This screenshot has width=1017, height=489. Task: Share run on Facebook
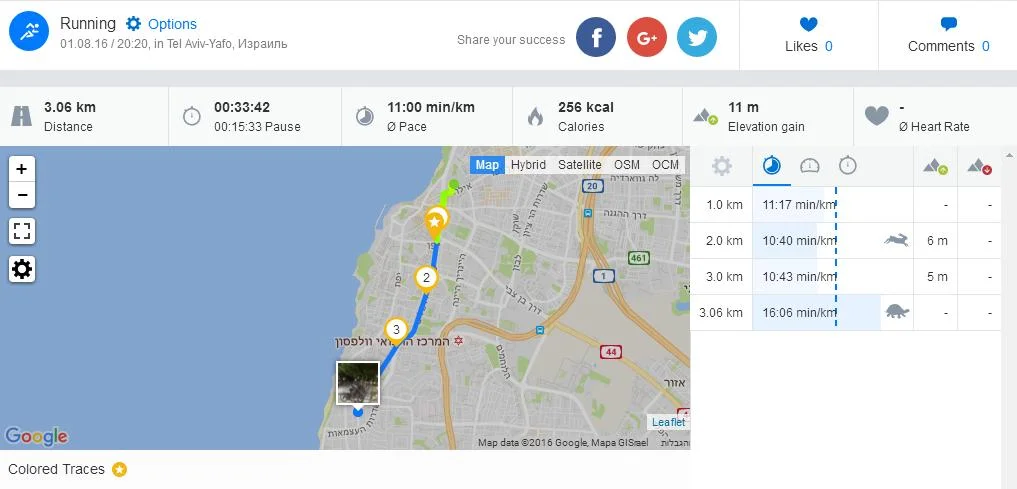(x=595, y=37)
